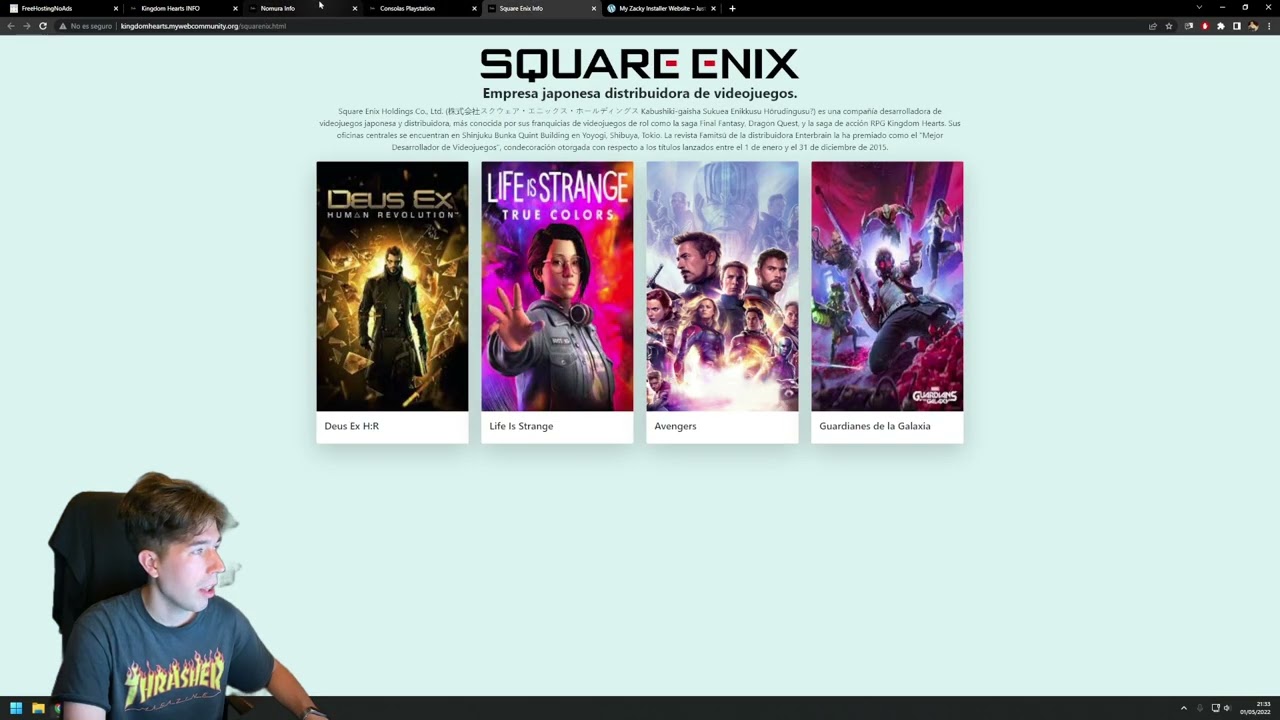This screenshot has height=720, width=1280.
Task: Click the 'Avengers' card title
Action: (675, 426)
